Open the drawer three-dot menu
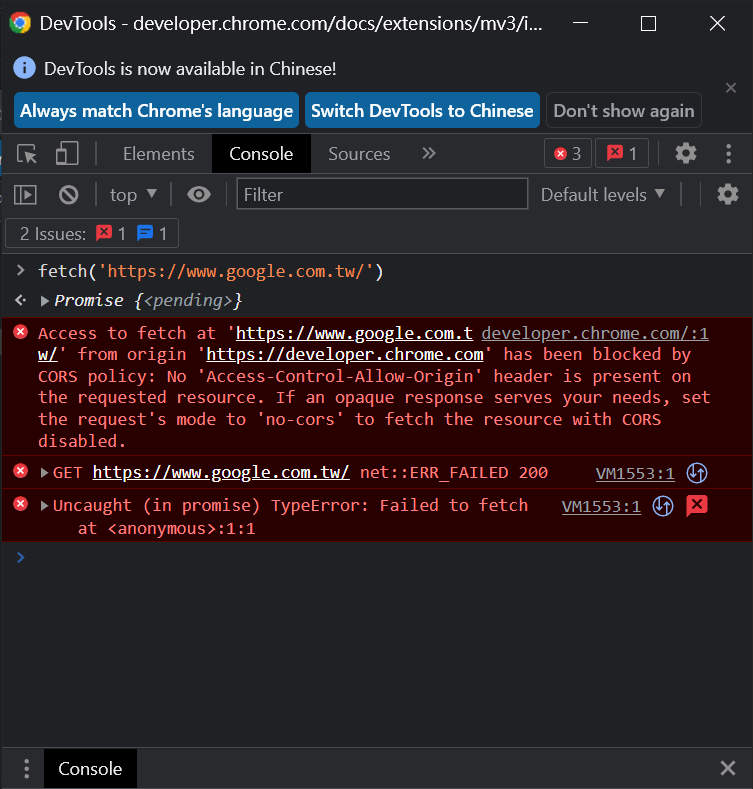Screen dimensions: 753x789 (26, 768)
